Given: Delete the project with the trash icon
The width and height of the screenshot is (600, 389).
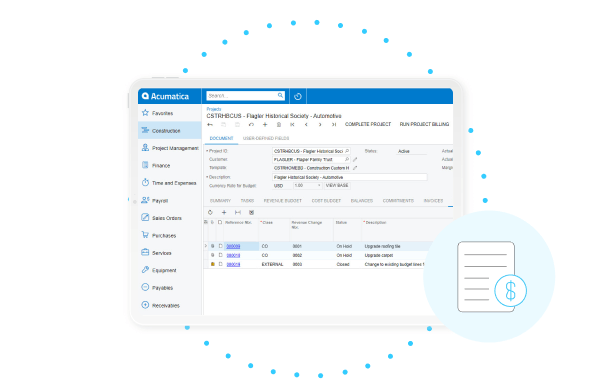Looking at the screenshot, I should (279, 124).
